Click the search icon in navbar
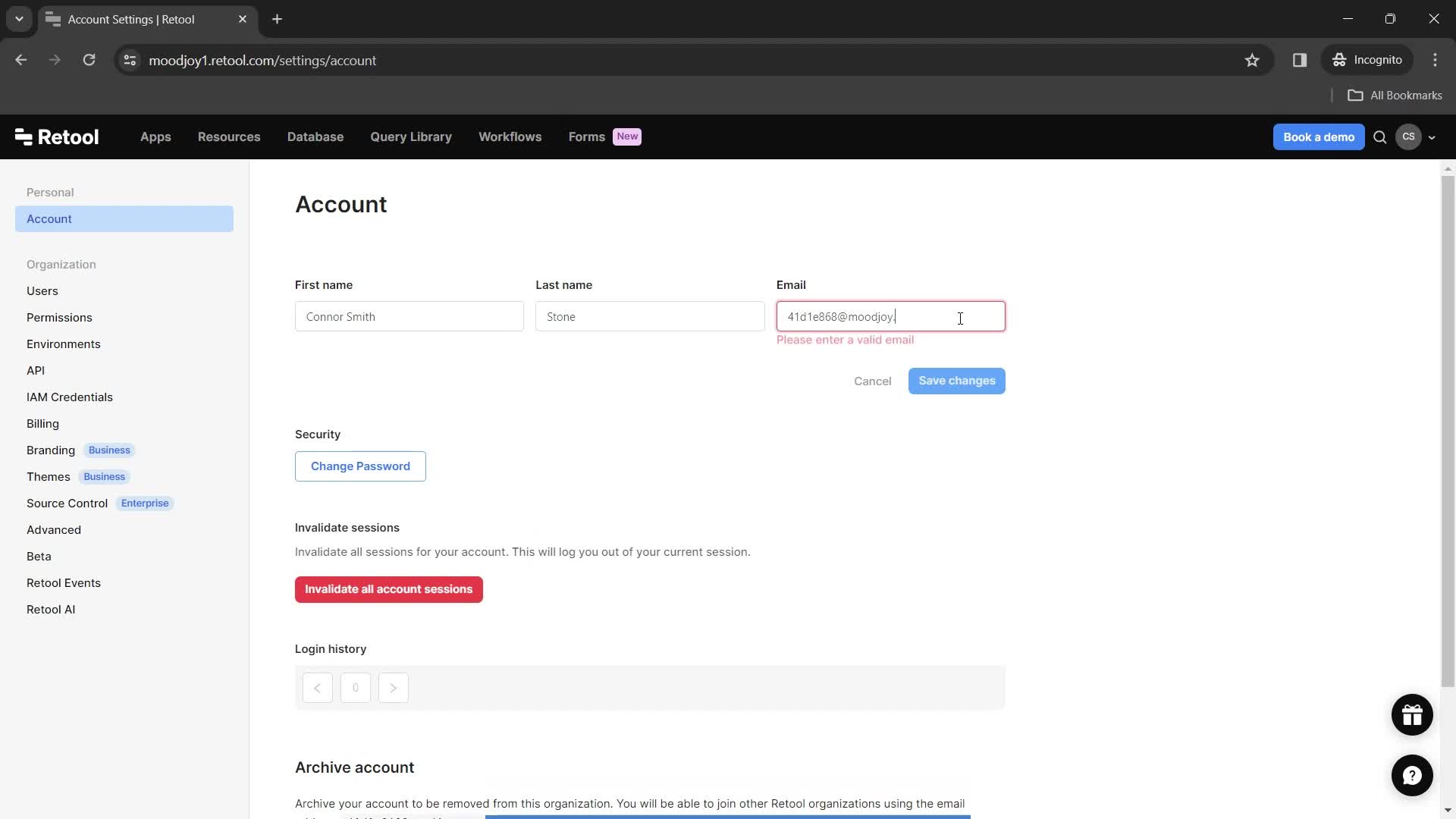Screen dimensions: 1456x819 click(1380, 137)
